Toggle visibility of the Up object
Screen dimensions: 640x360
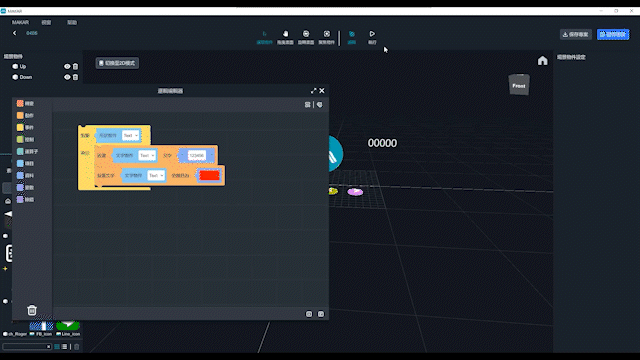click(x=67, y=66)
